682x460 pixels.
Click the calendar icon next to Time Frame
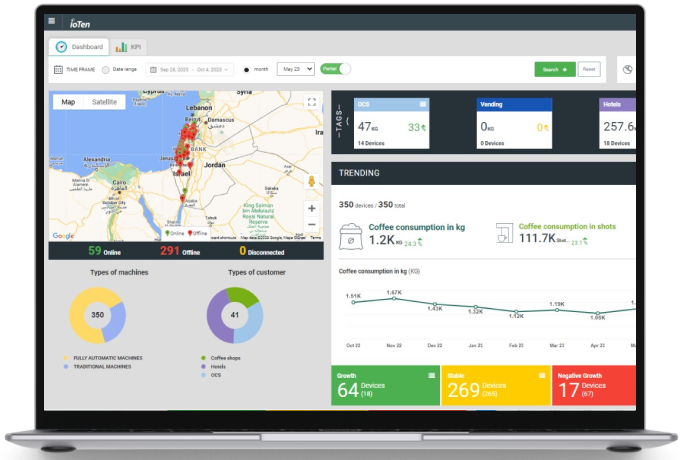coord(58,70)
